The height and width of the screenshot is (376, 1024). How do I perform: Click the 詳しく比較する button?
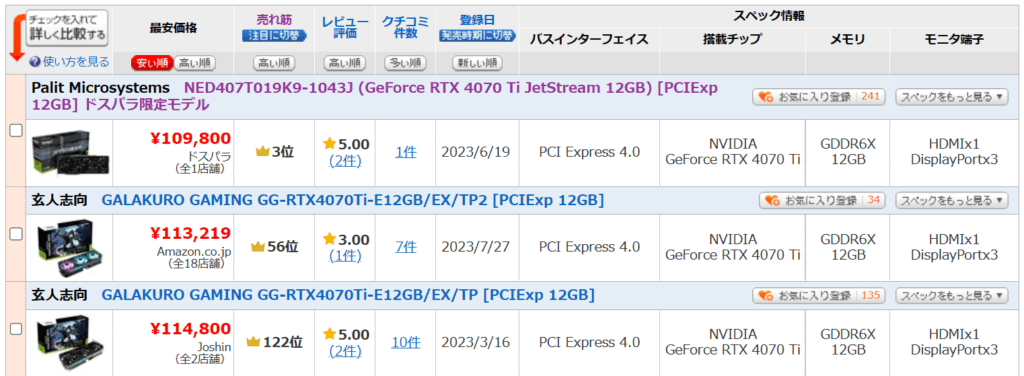point(67,28)
